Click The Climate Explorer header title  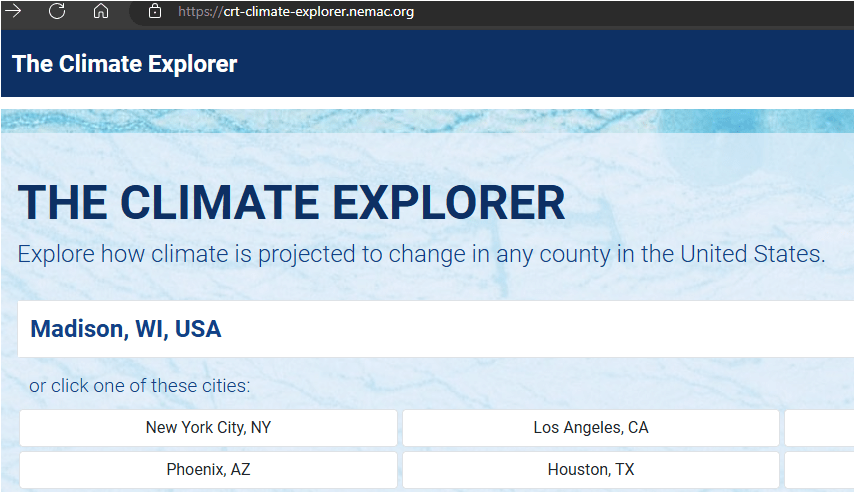coord(125,64)
